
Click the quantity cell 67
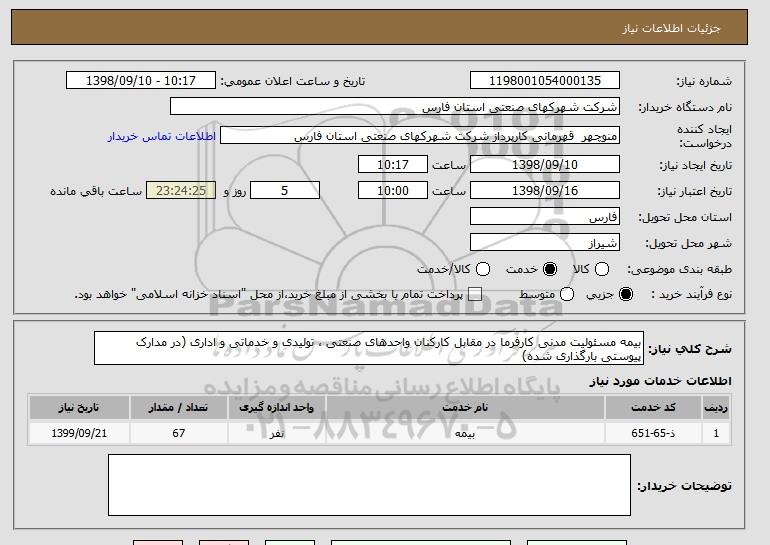178,433
